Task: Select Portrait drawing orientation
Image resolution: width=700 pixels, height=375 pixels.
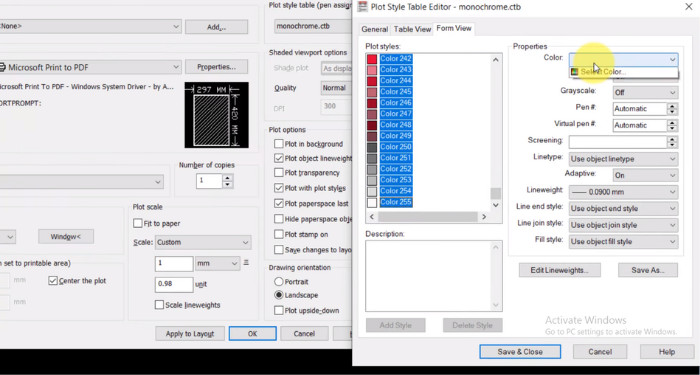Action: [x=279, y=282]
